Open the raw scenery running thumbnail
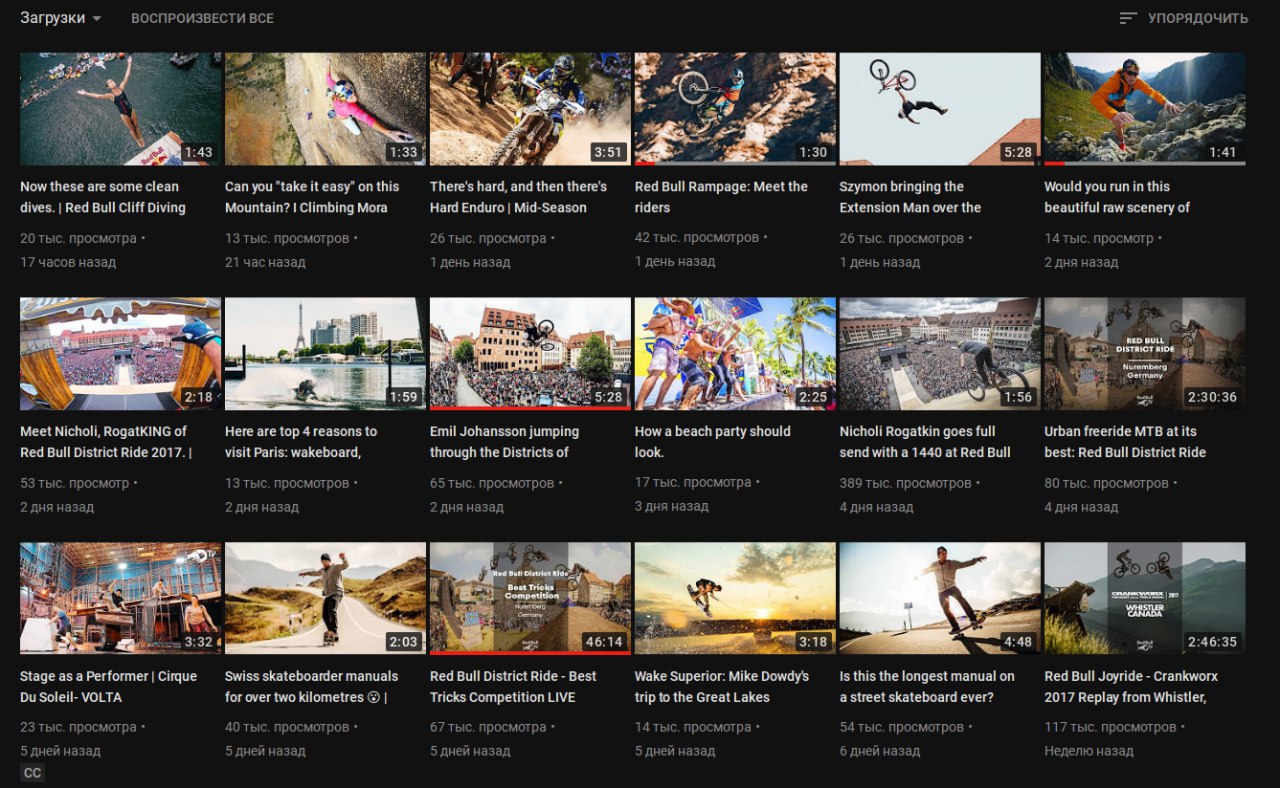Screen dimensions: 1280x788 tap(1145, 109)
